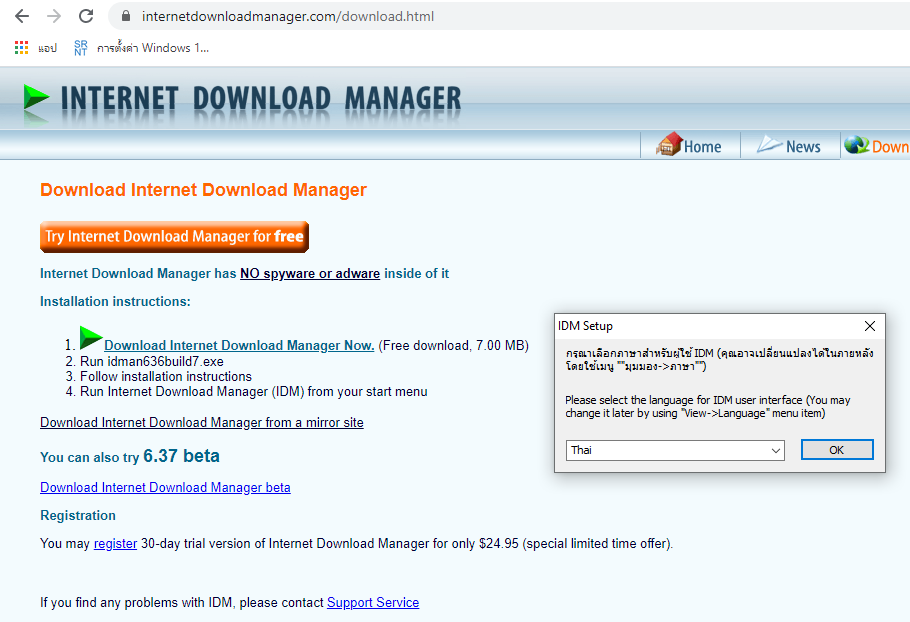Click Try Internet Download Manager for free
This screenshot has width=910, height=622.
coord(174,237)
